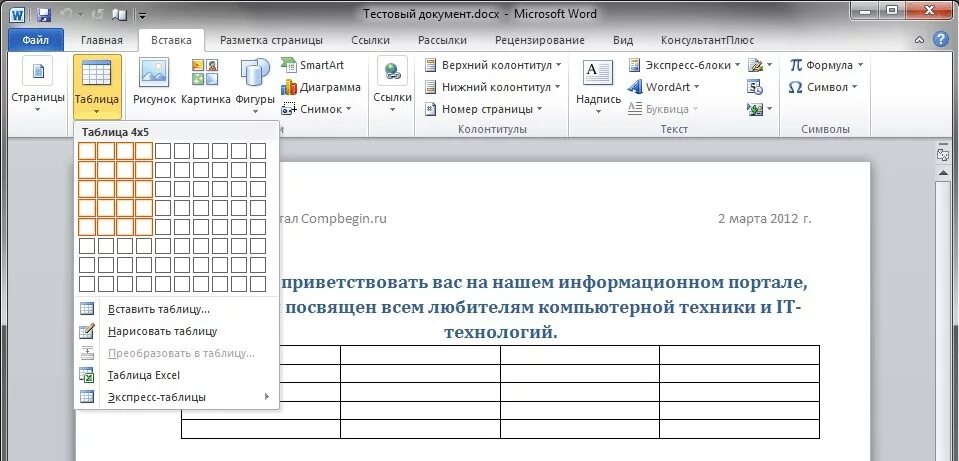Image resolution: width=959 pixels, height=461 pixels.
Task: Open the Снимок screenshot dropdown
Action: (x=316, y=109)
